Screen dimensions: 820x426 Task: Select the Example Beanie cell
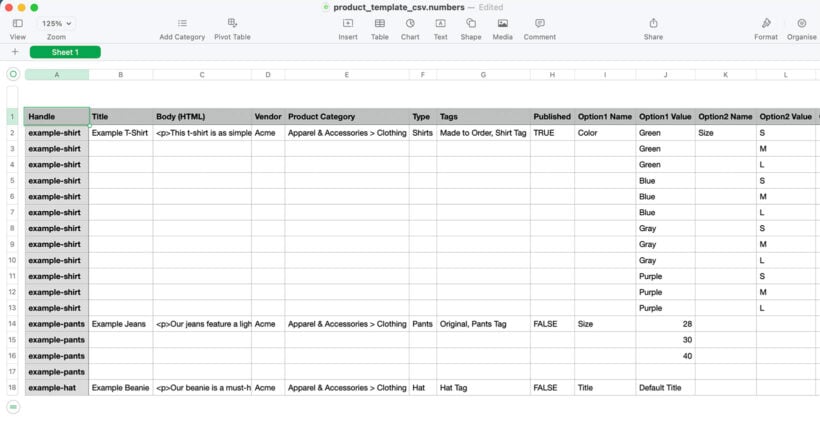(x=121, y=388)
